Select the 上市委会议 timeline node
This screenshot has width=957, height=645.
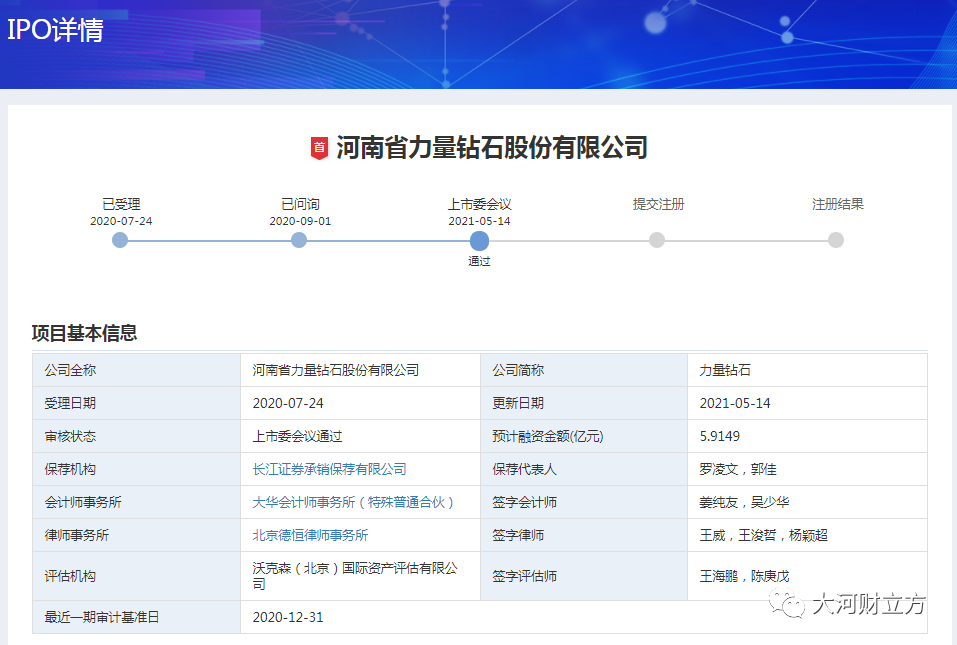pyautogui.click(x=479, y=241)
